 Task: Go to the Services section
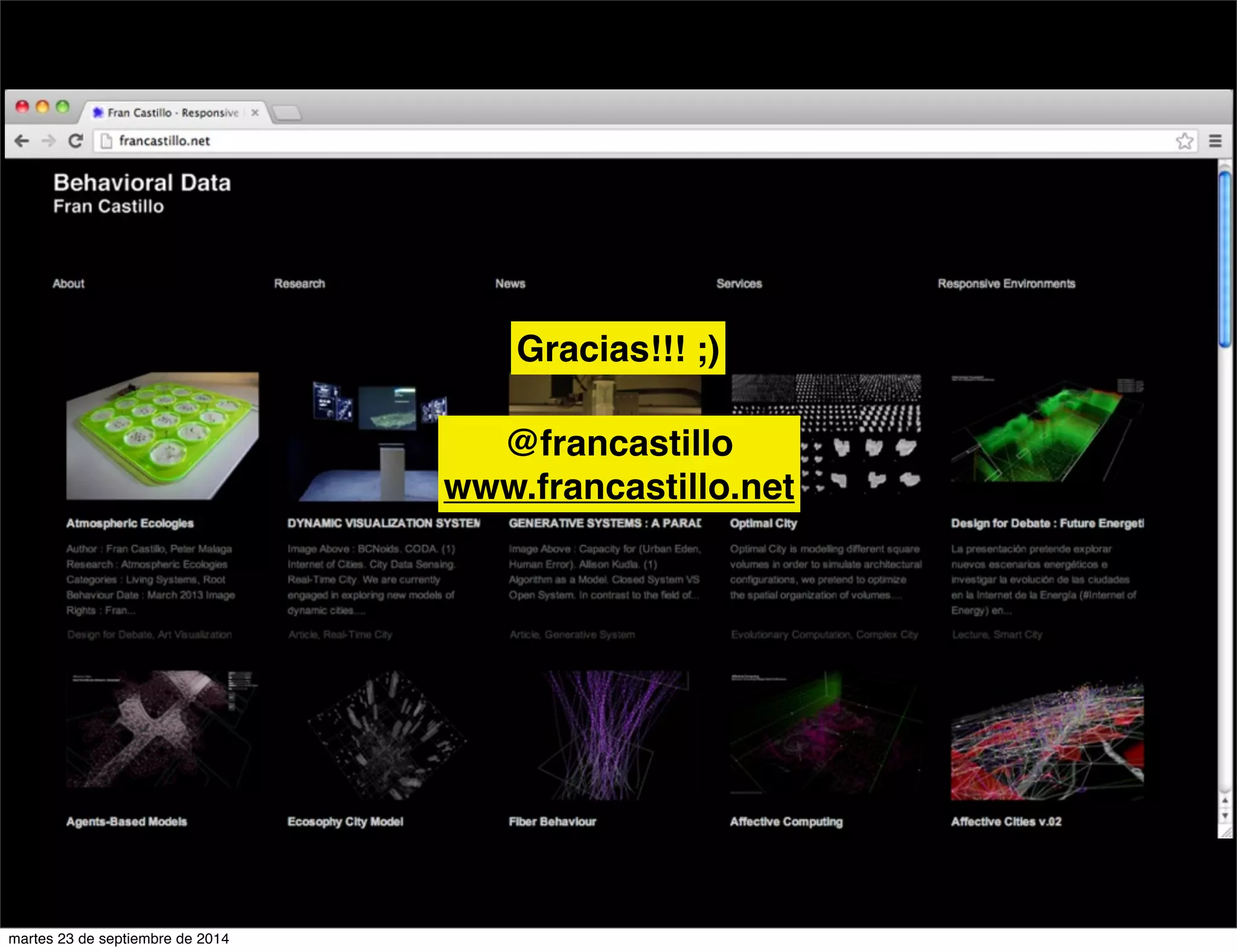739,283
